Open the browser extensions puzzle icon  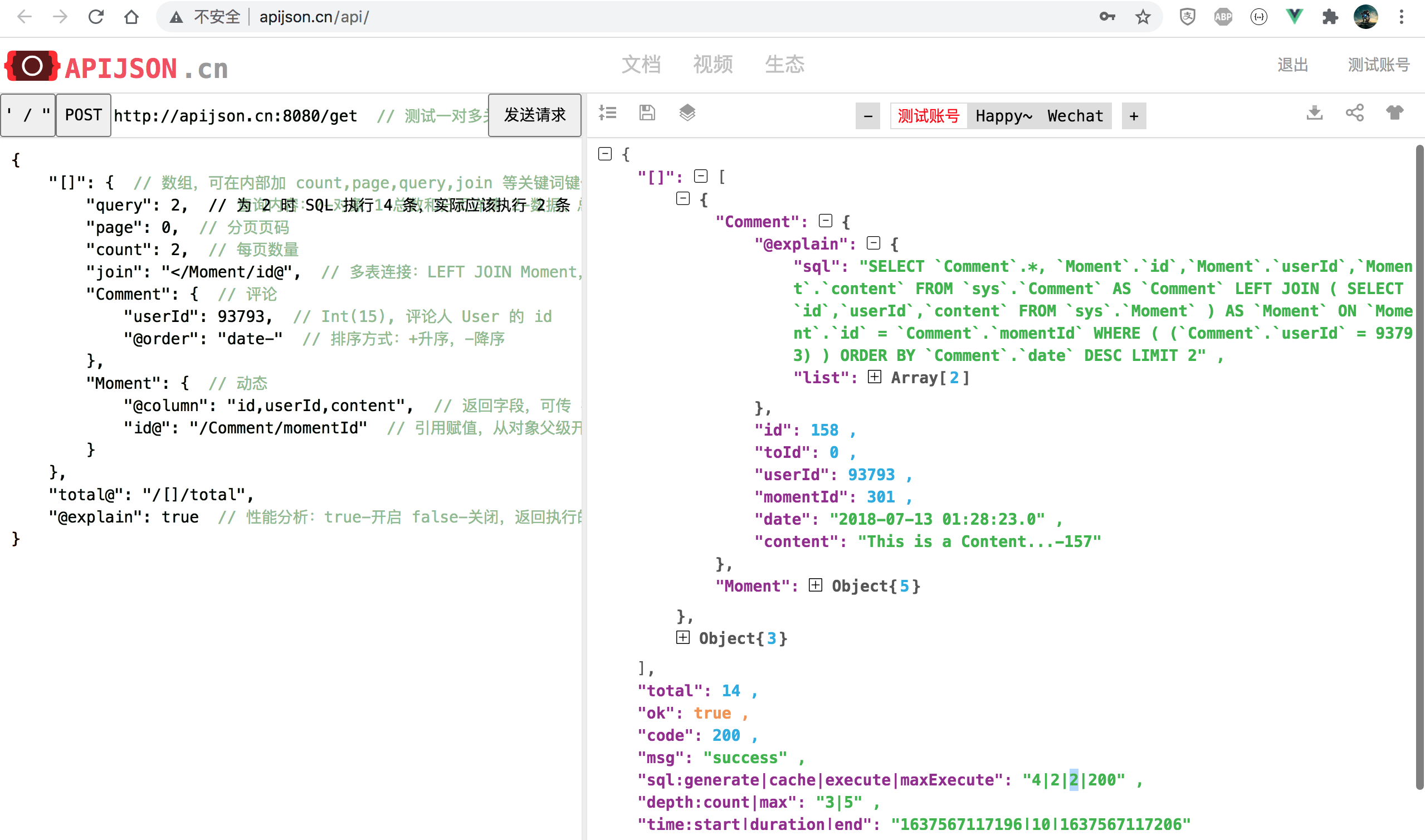pyautogui.click(x=1330, y=17)
